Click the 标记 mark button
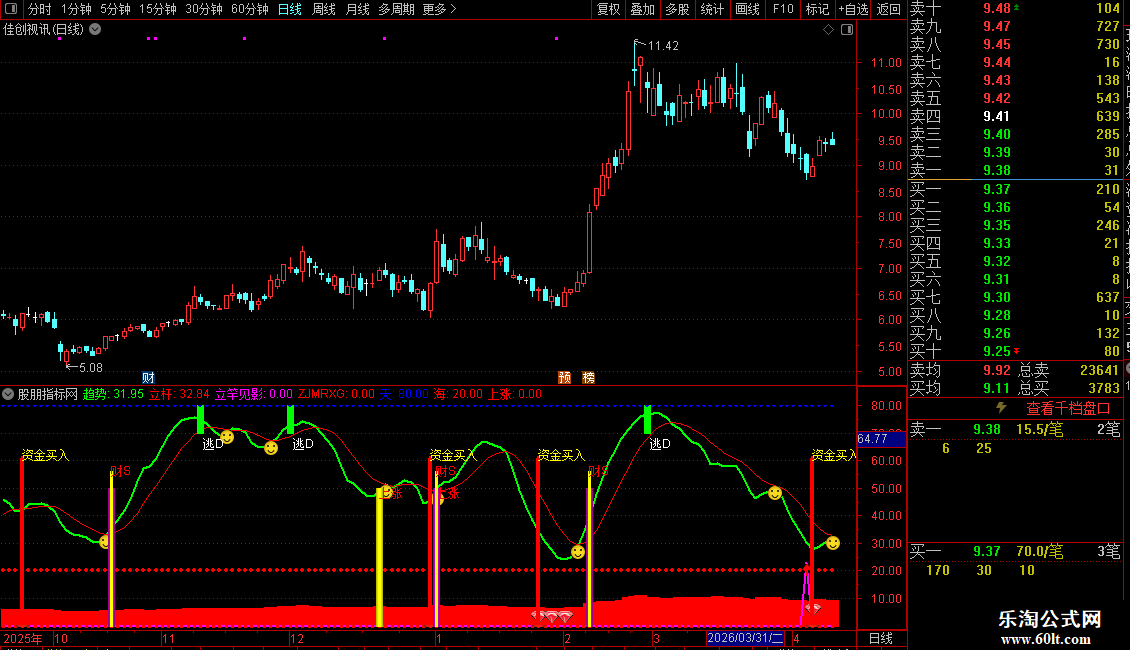This screenshot has height=650, width=1130. [x=817, y=9]
